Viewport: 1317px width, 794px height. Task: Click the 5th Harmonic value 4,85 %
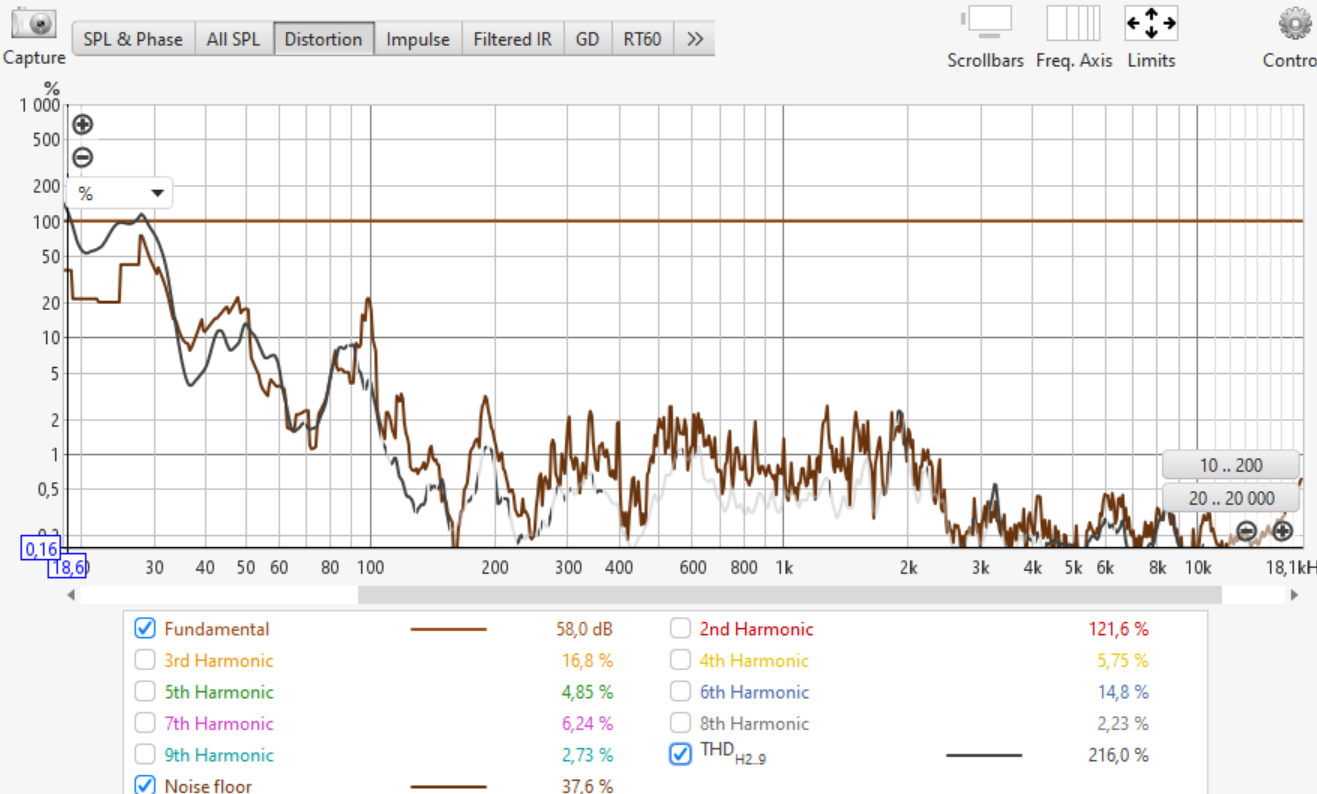tap(587, 692)
